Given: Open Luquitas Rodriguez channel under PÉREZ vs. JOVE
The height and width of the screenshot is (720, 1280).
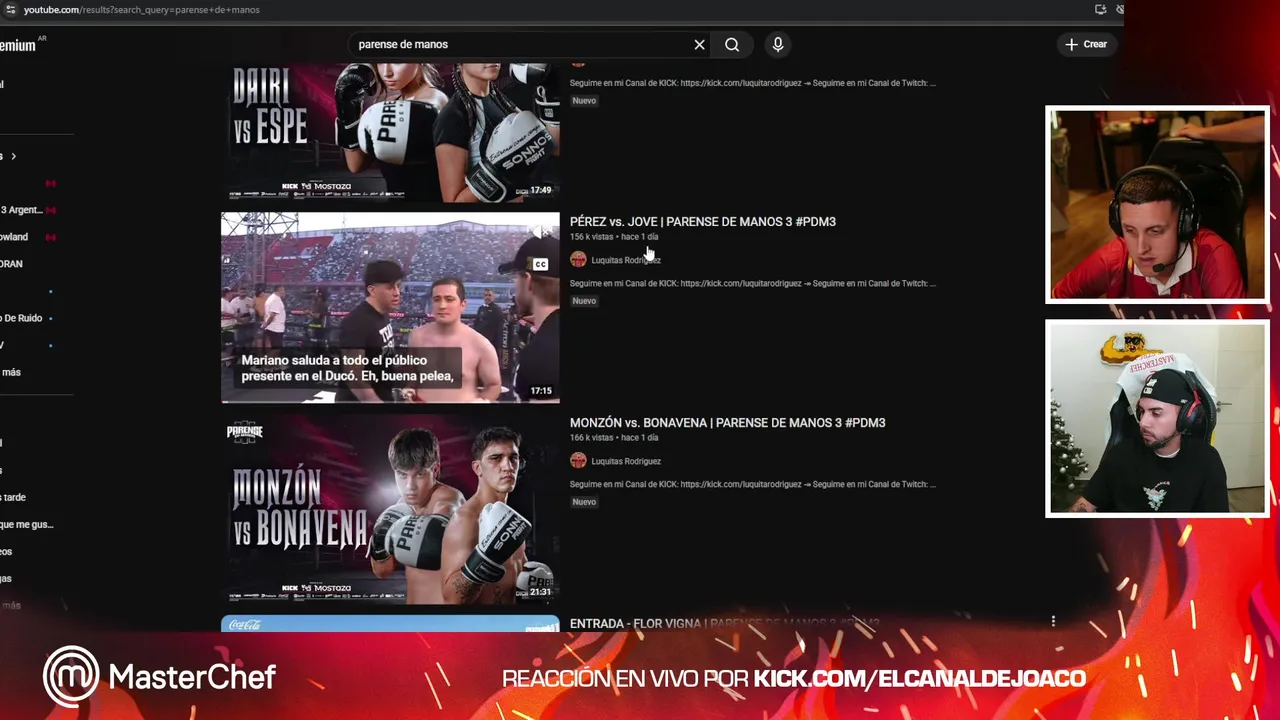Looking at the screenshot, I should tap(626, 260).
